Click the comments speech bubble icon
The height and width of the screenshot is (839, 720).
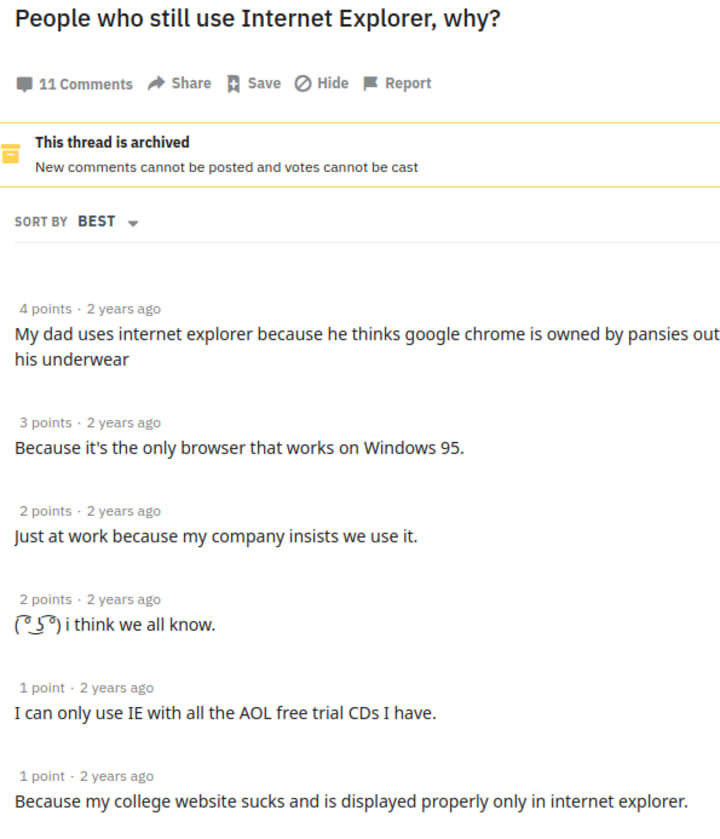pos(24,84)
